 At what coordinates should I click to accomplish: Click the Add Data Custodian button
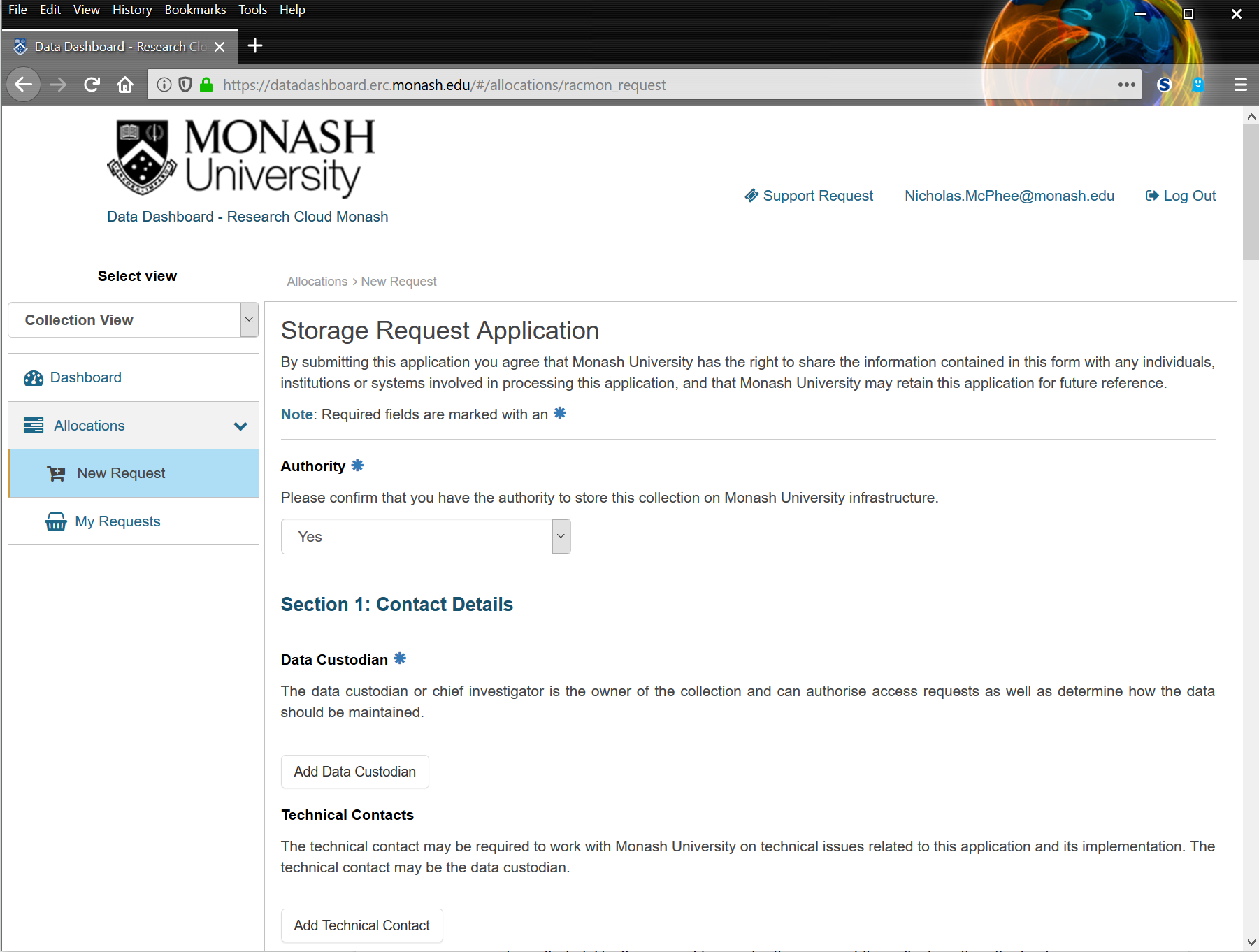pos(354,772)
